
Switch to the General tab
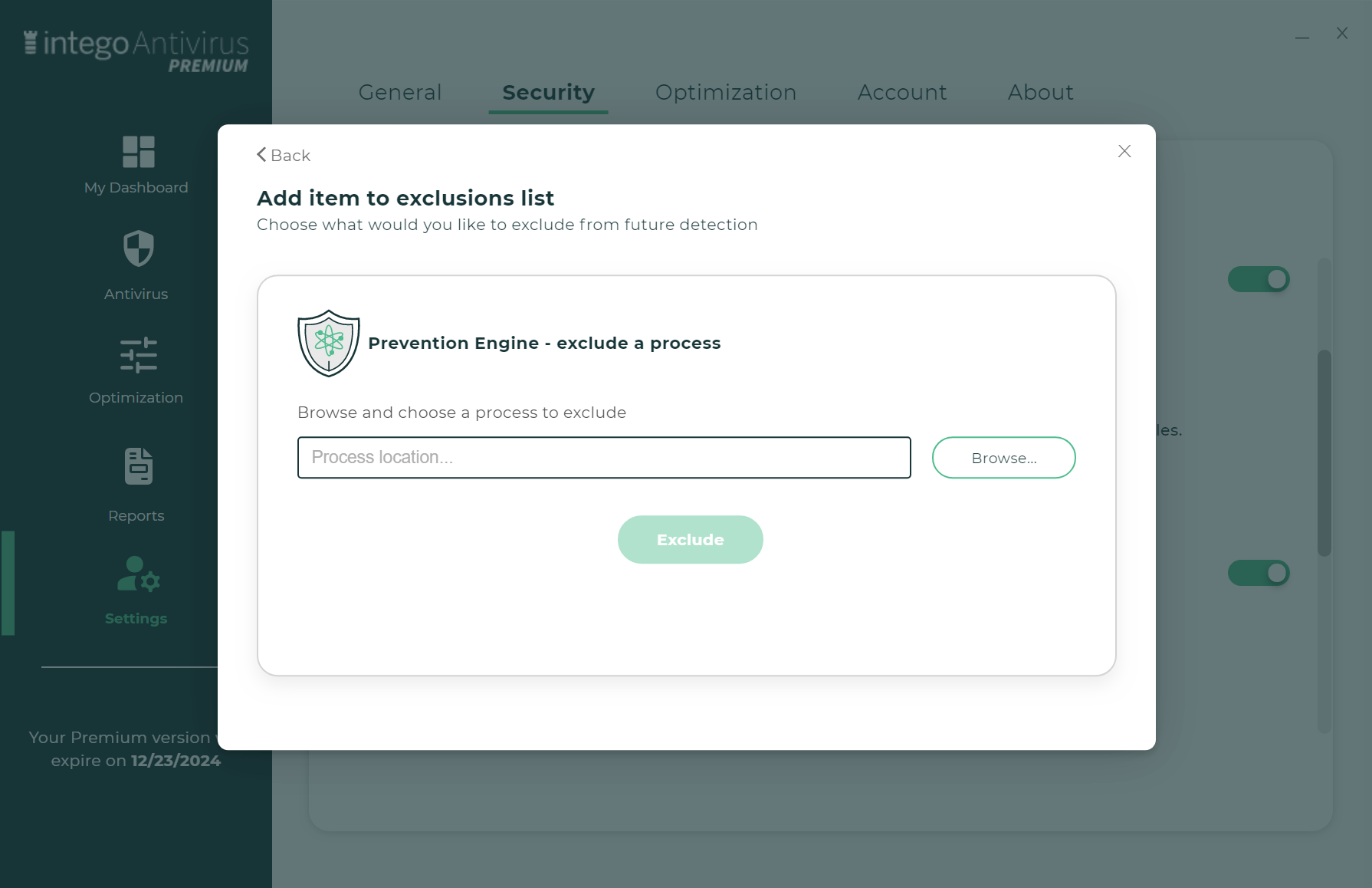[x=400, y=92]
